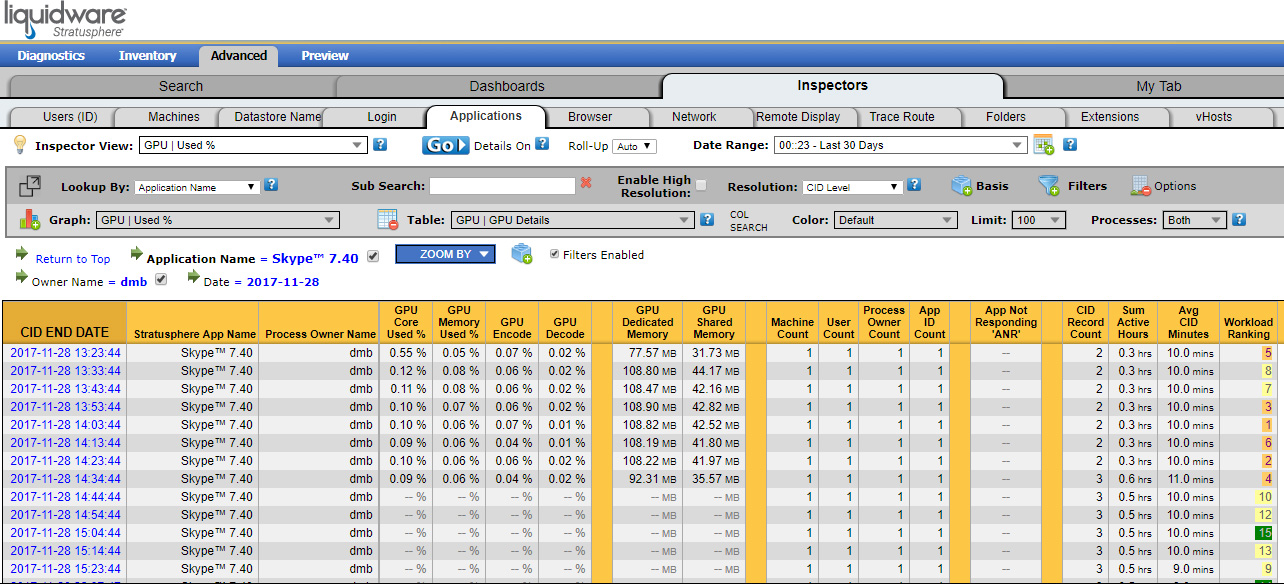Click workload ranking 10 yellow cell
1284x584 pixels.
click(1264, 497)
